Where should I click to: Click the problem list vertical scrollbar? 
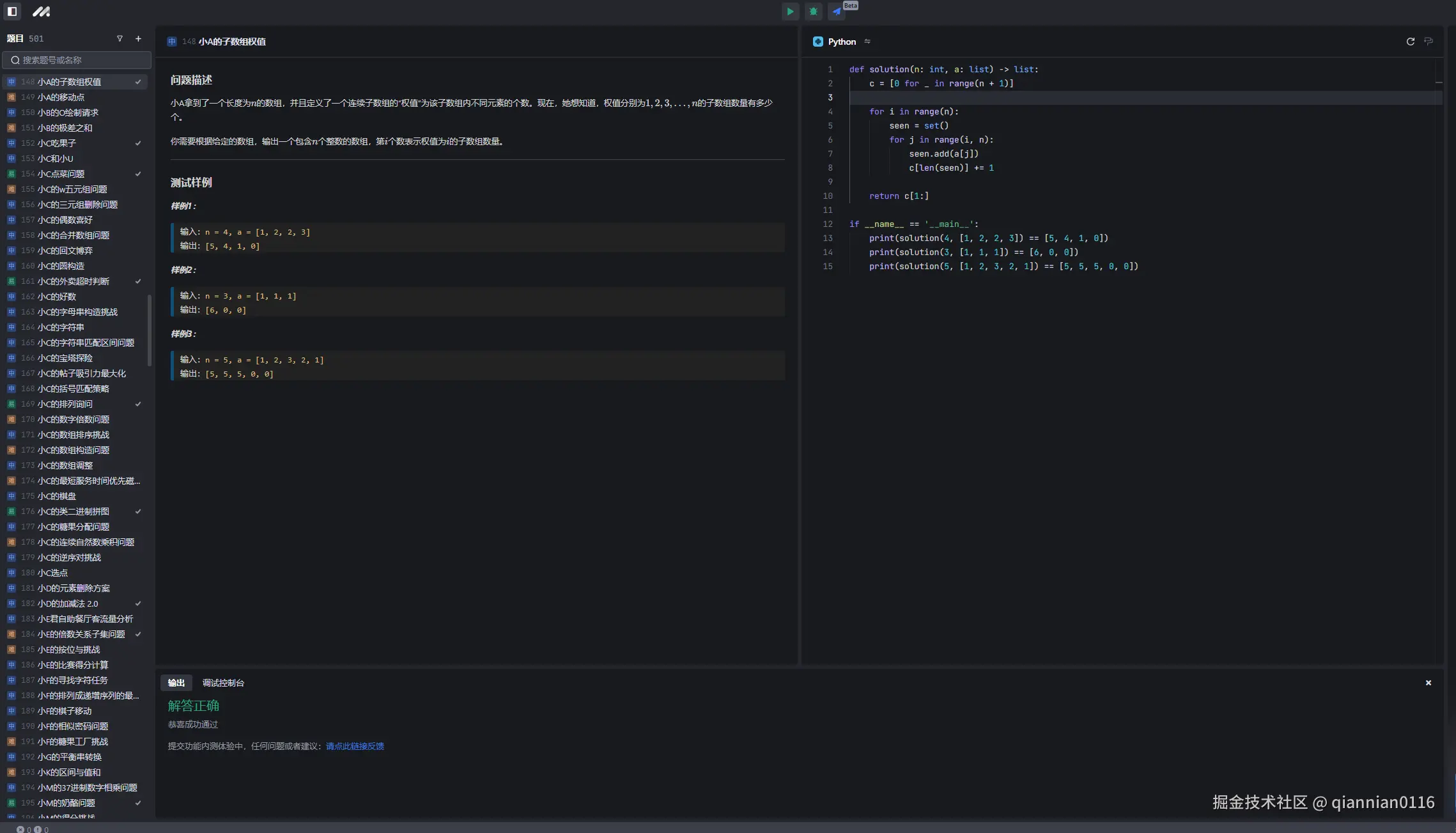tap(150, 330)
